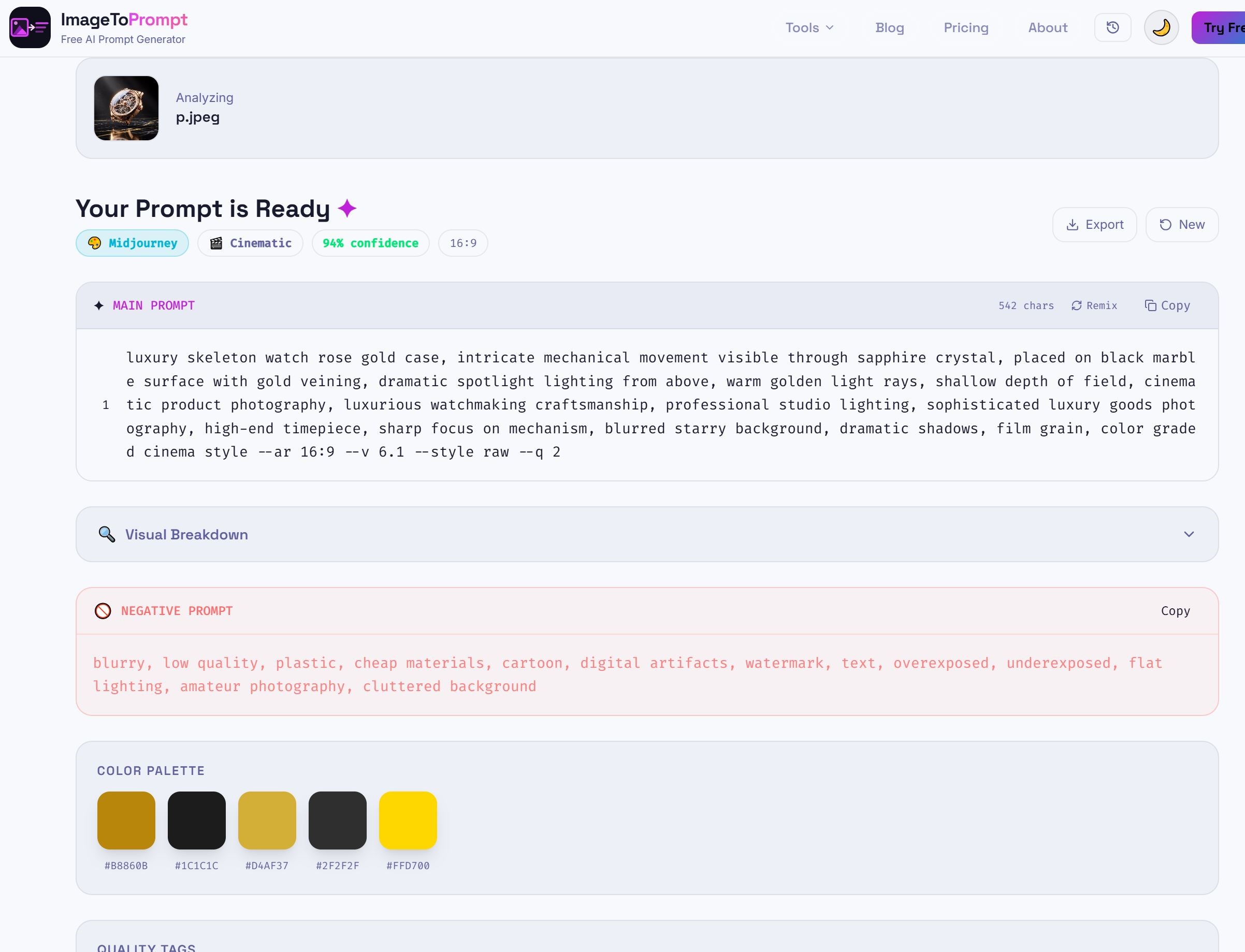The image size is (1245, 952).
Task: Click the New restart icon button
Action: point(1181,224)
